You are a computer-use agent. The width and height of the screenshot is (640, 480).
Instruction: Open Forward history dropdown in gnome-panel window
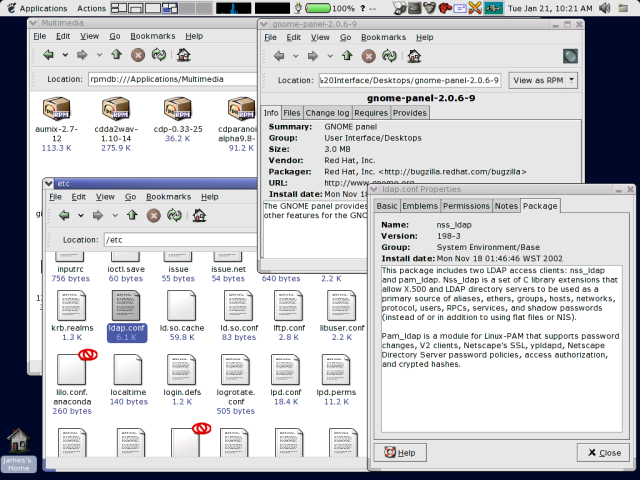click(330, 56)
